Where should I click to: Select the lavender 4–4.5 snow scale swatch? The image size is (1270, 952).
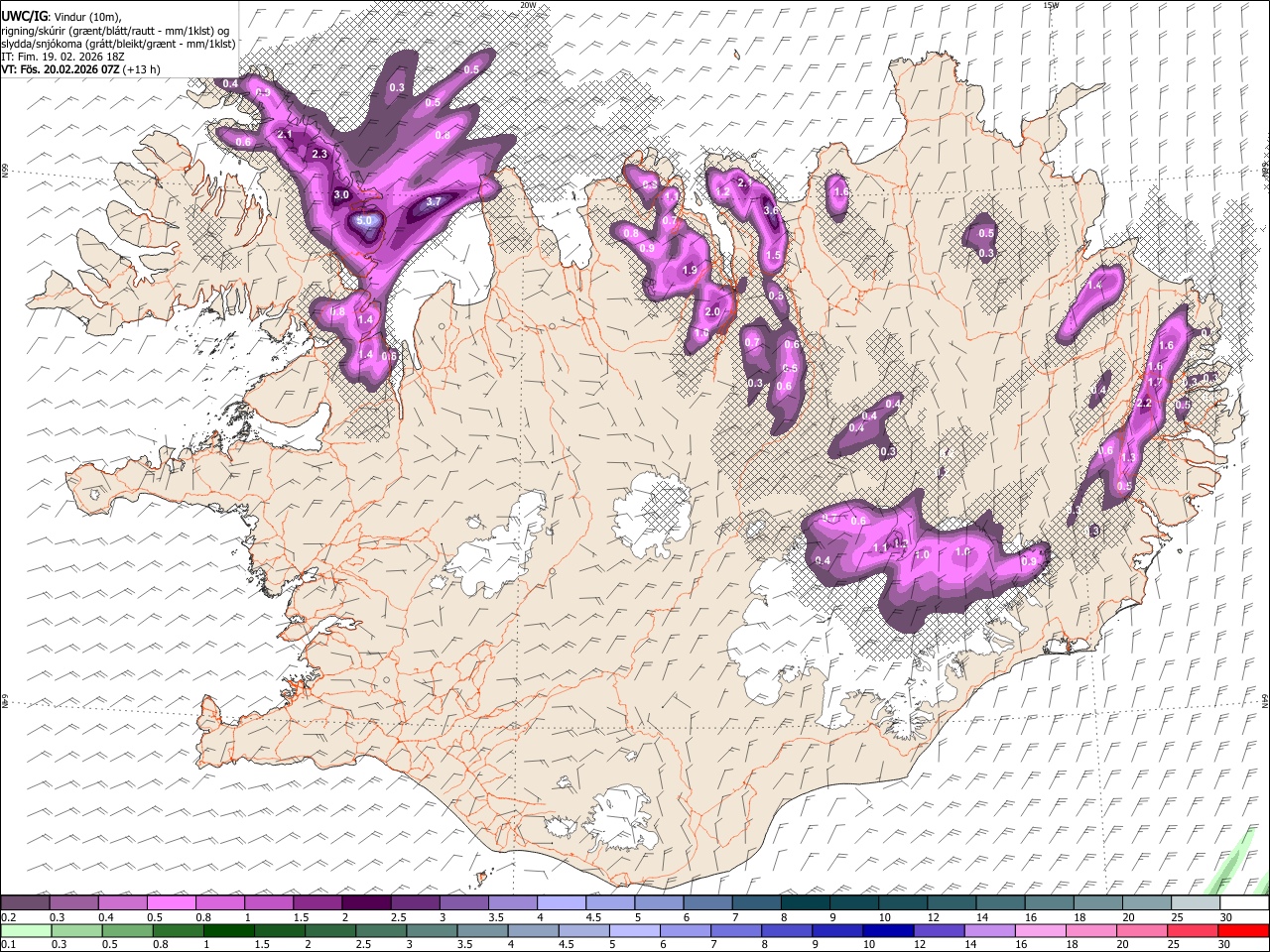click(562, 903)
